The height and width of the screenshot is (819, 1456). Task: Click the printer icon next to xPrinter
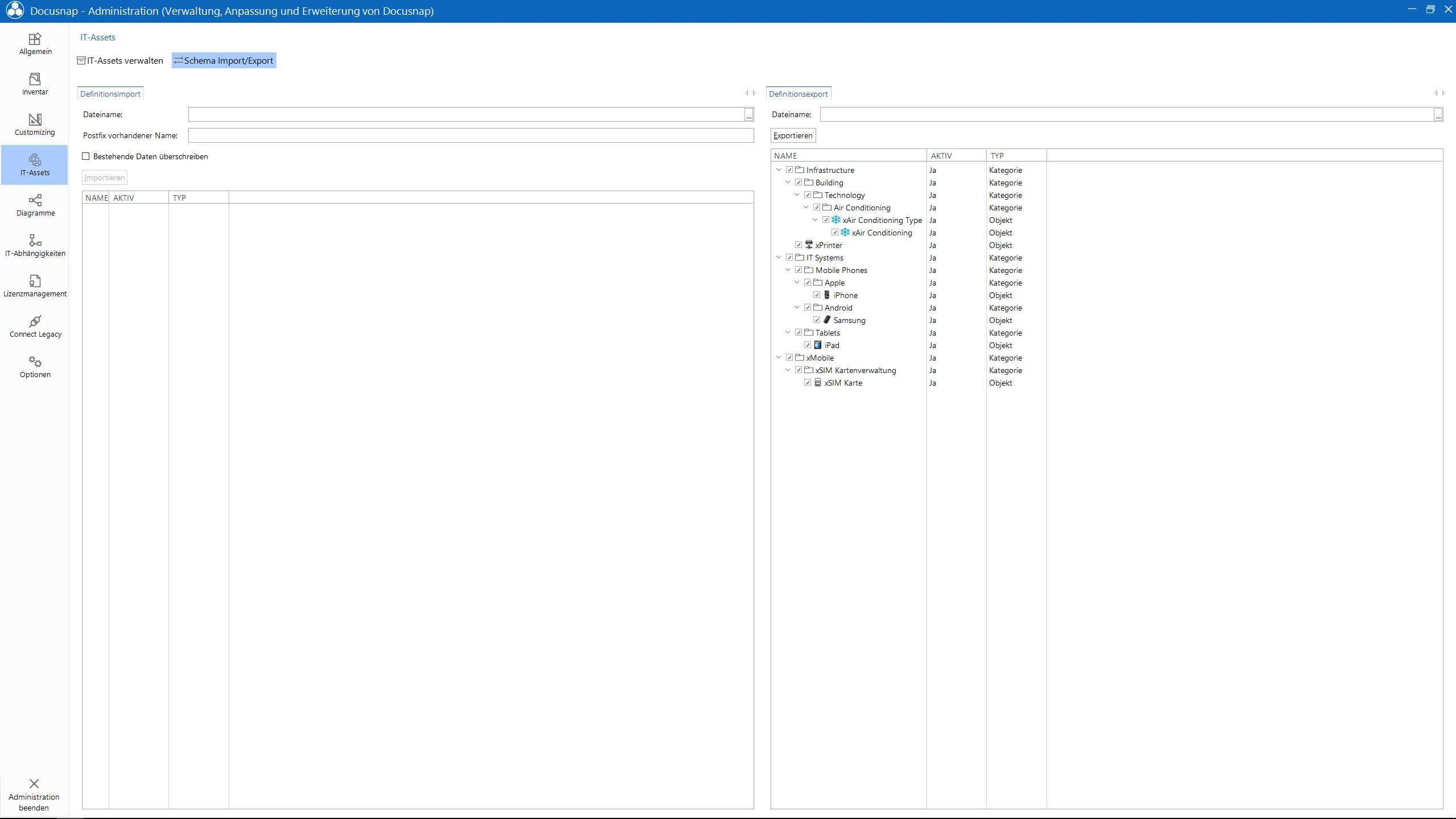click(x=809, y=245)
